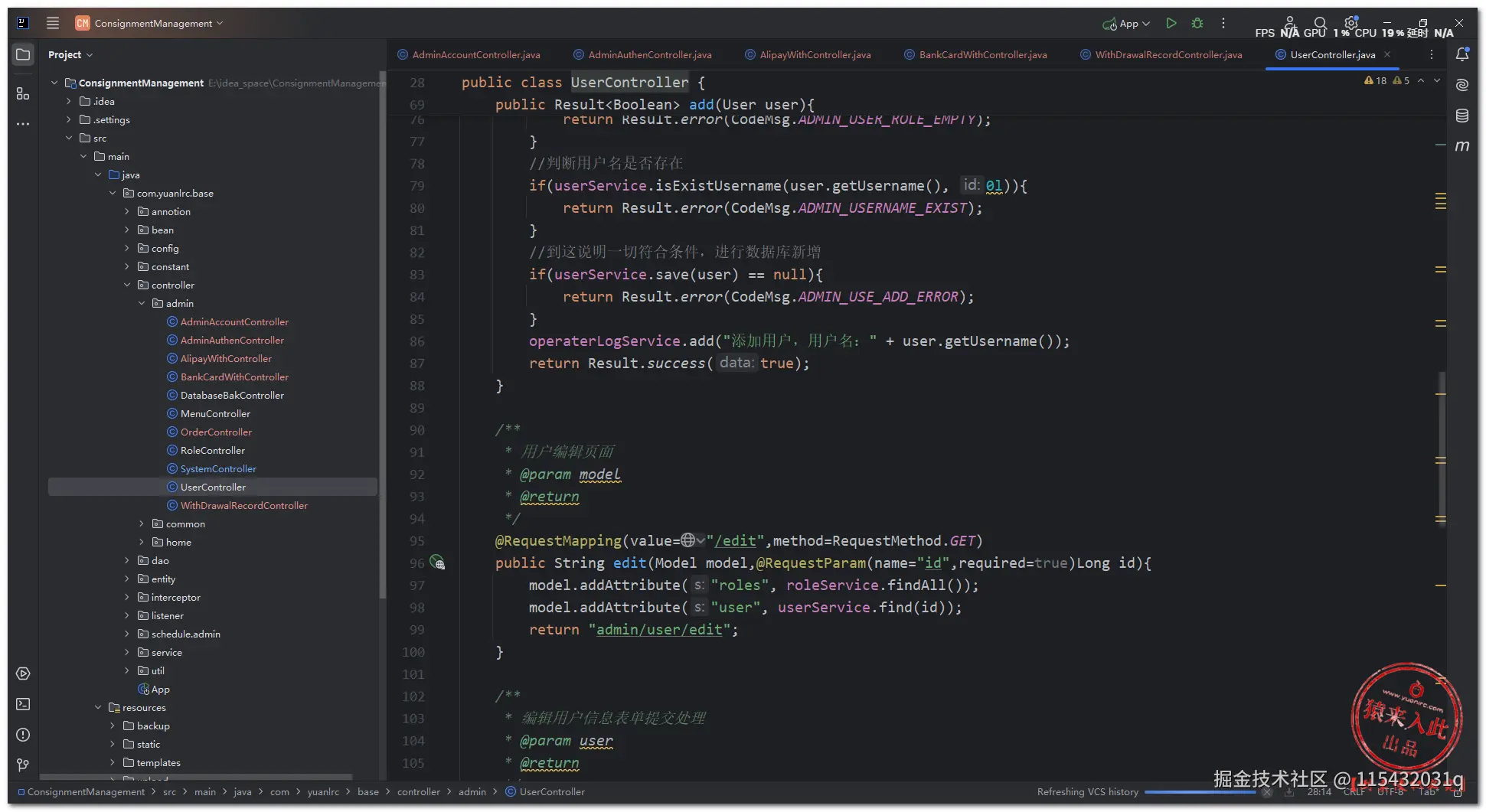
Task: Open the Git tool window
Action: (23, 765)
